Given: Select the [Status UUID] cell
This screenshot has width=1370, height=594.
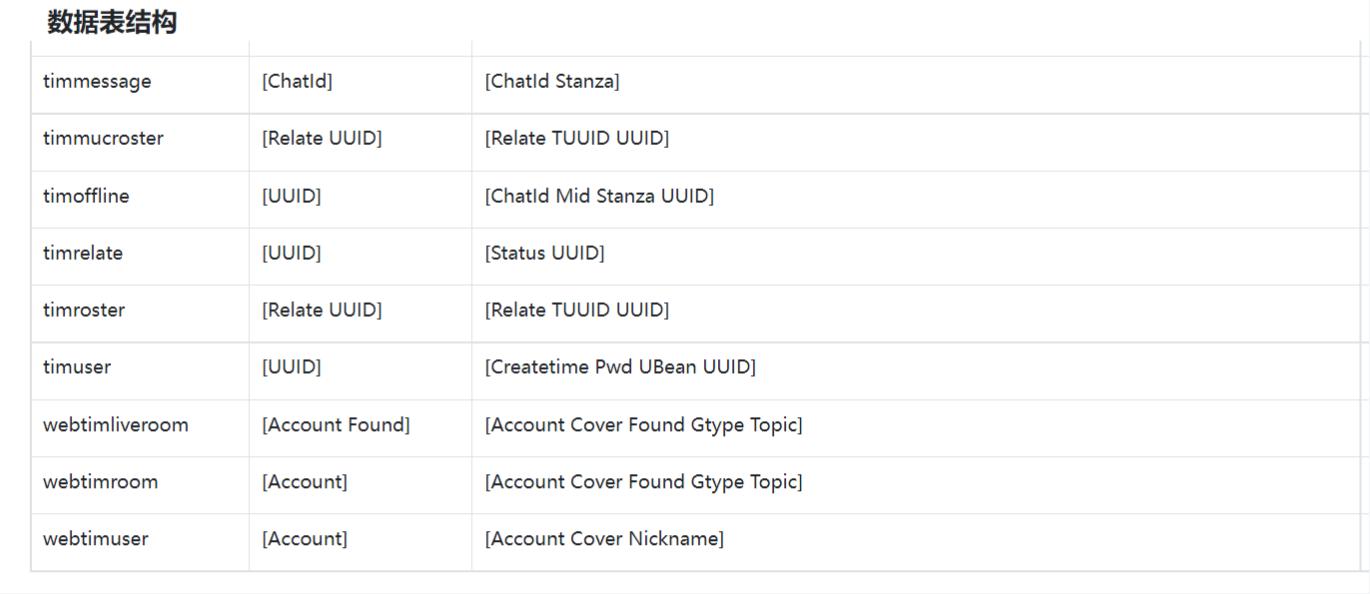Looking at the screenshot, I should point(545,253).
